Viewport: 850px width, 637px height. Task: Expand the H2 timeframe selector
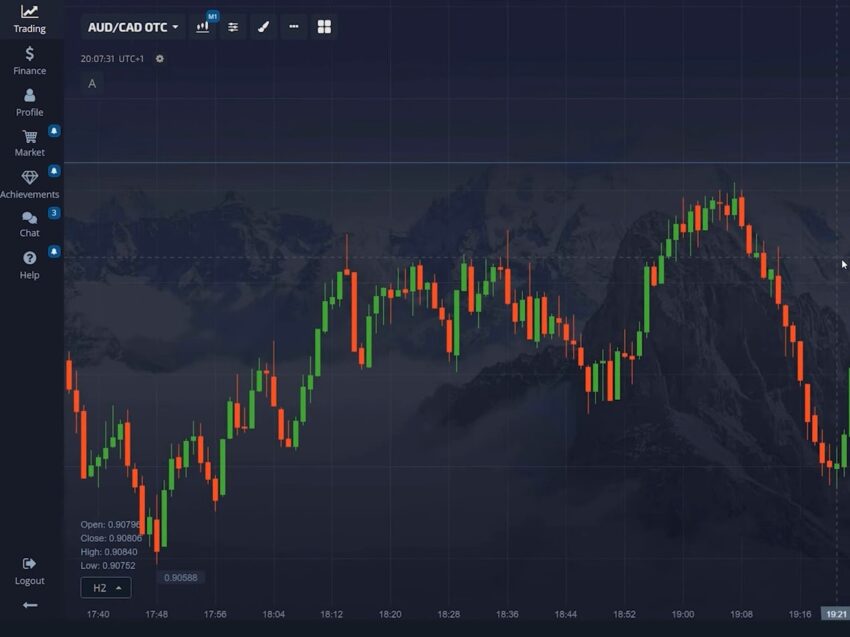[106, 588]
